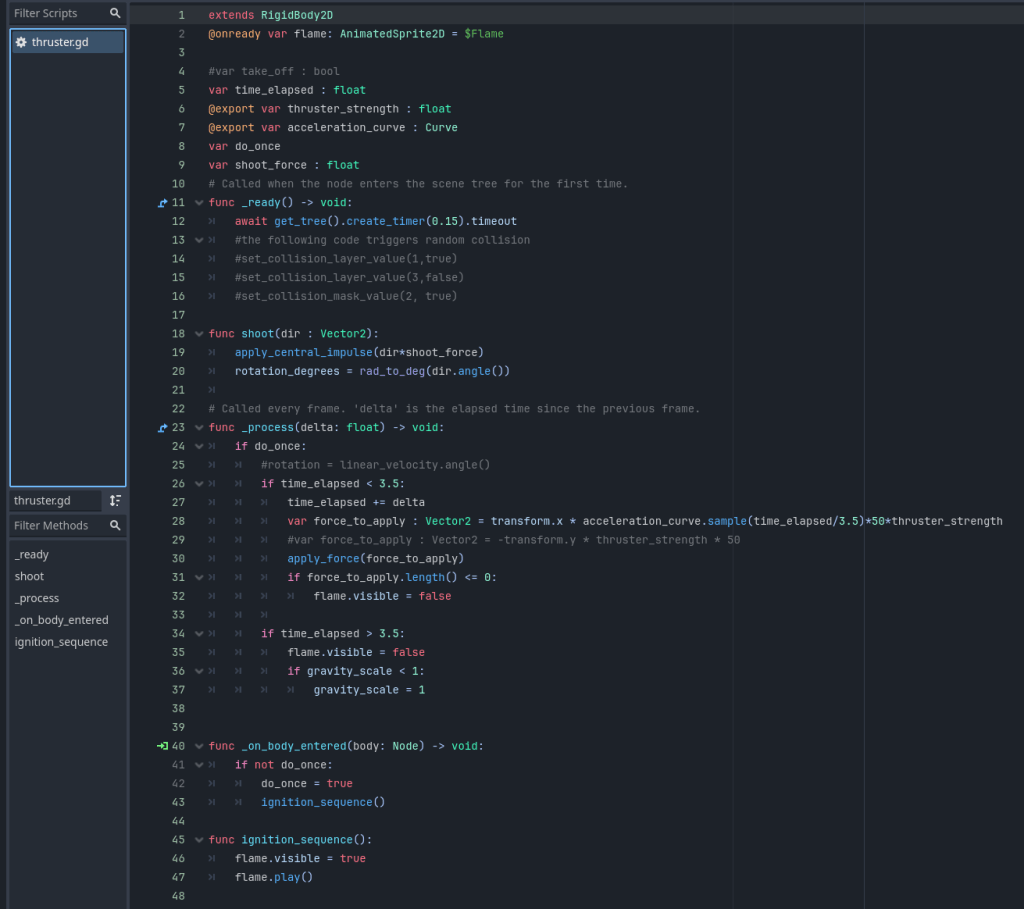This screenshot has width=1024, height=909.
Task: Go to the shoot method in the list
Action: pos(29,577)
